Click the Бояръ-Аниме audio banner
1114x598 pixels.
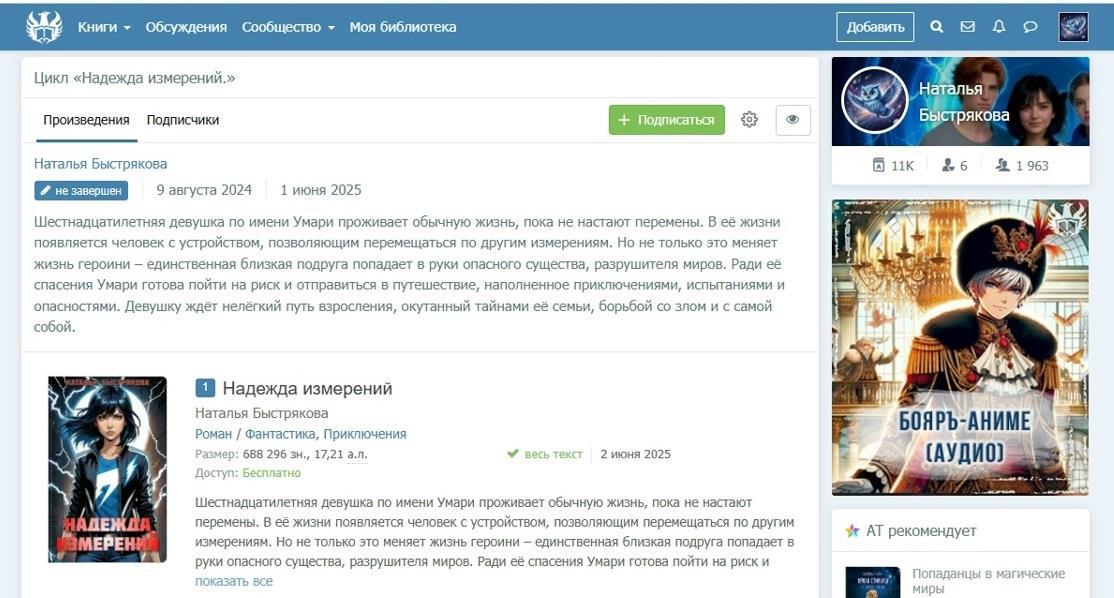961,347
